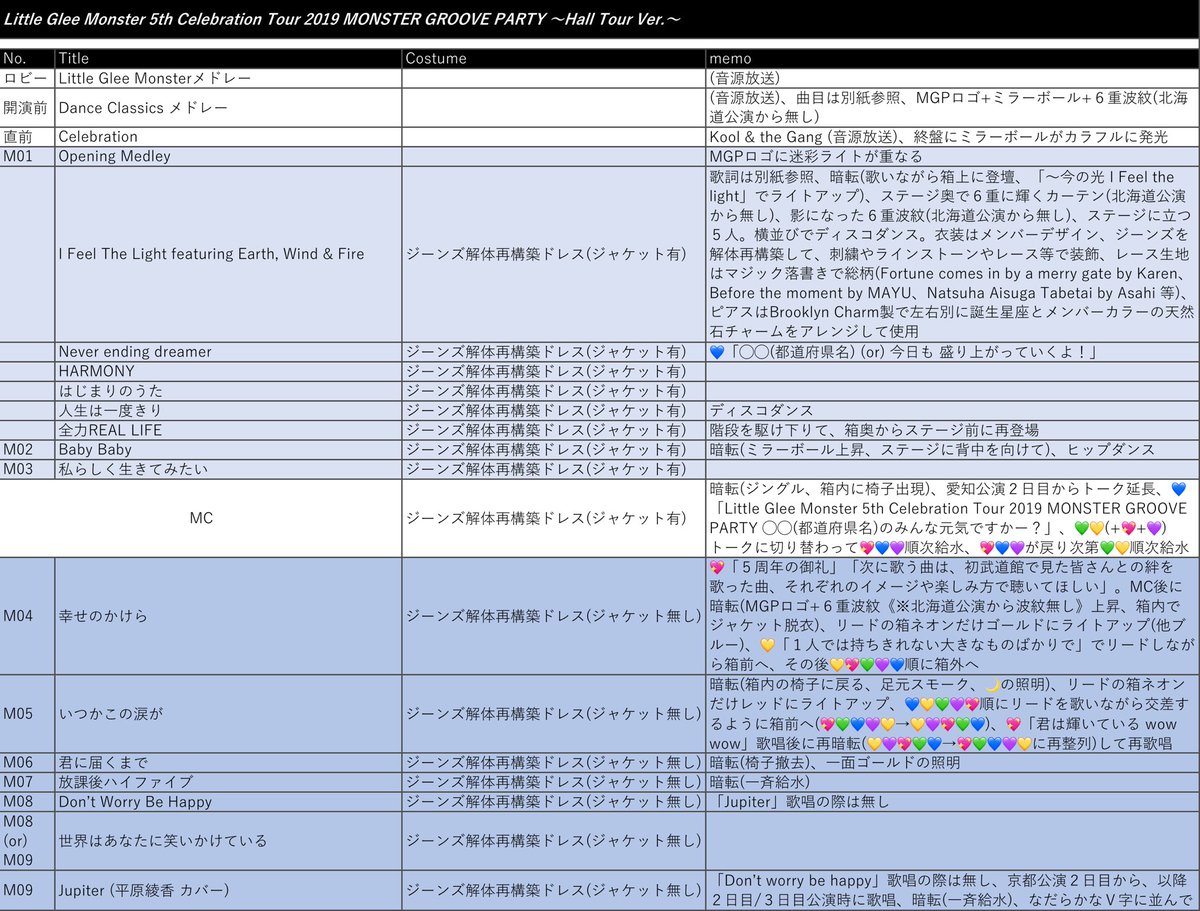Select the 'M03' cell
This screenshot has width=1200, height=911.
[28, 469]
